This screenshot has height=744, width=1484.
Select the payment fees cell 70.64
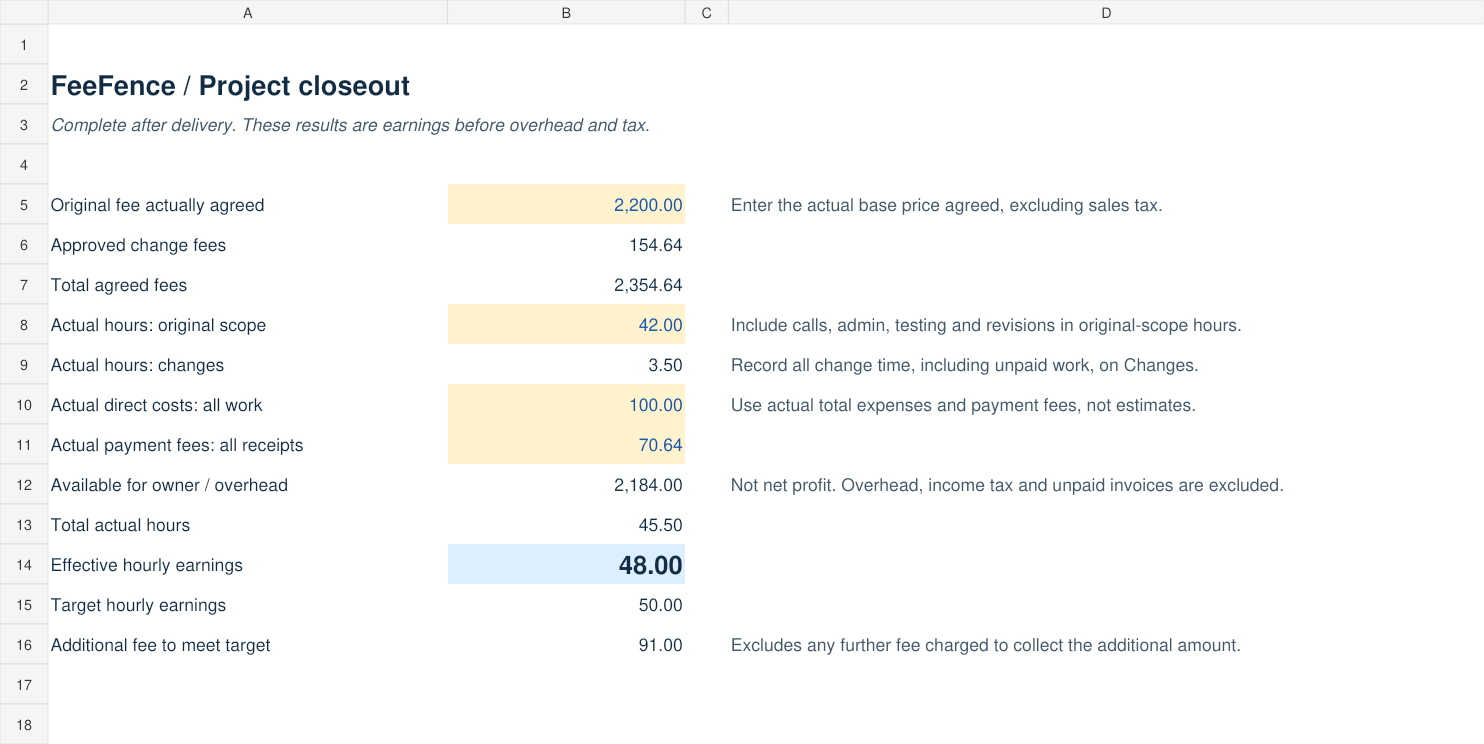[566, 444]
